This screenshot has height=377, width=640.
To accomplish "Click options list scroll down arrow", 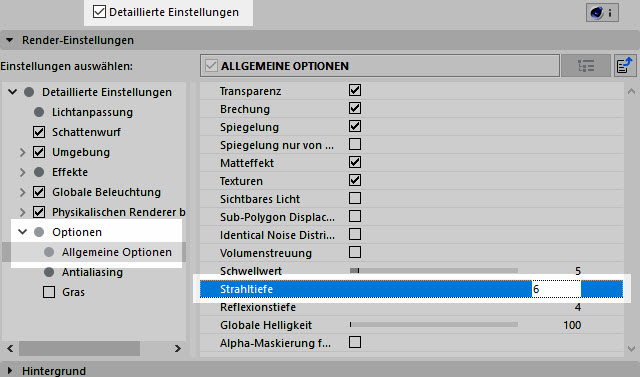I will (631, 349).
